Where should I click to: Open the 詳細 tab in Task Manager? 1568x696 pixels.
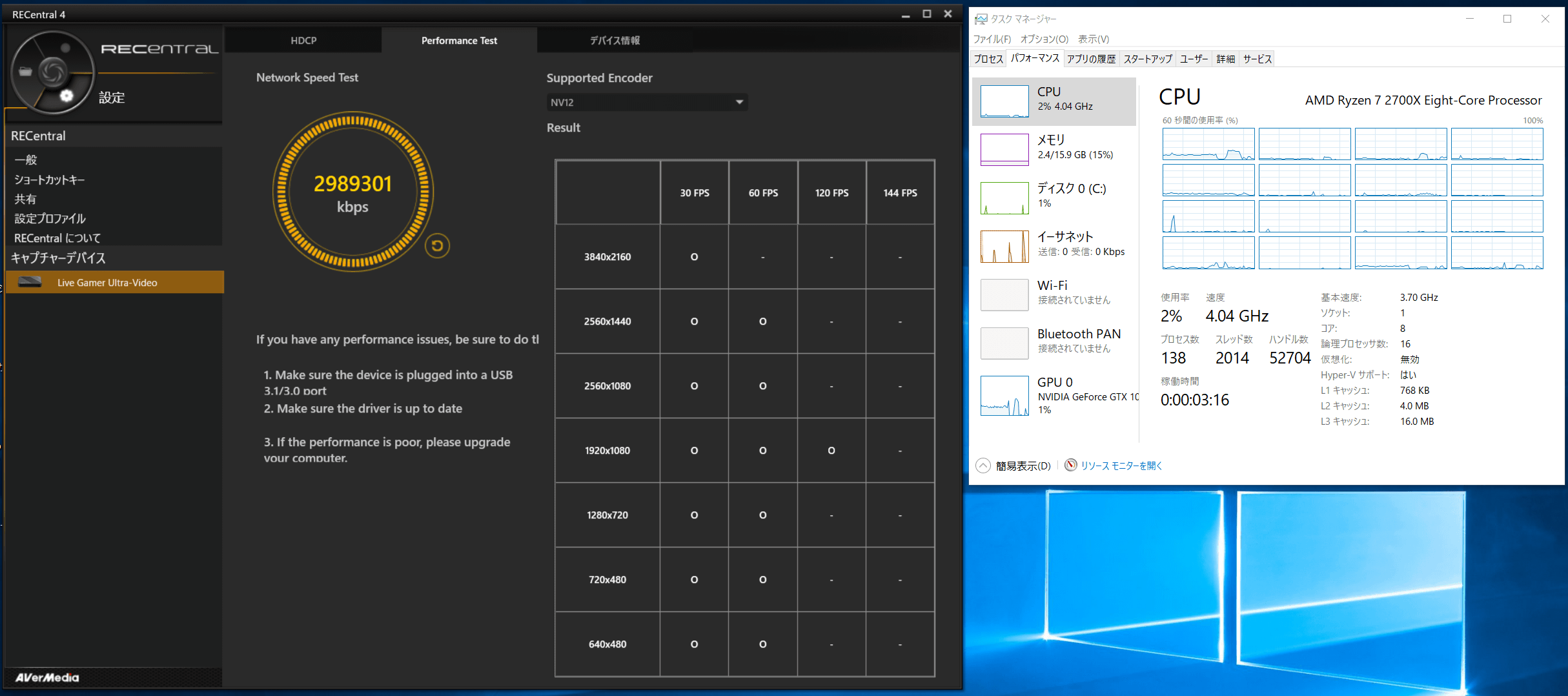1225,59
